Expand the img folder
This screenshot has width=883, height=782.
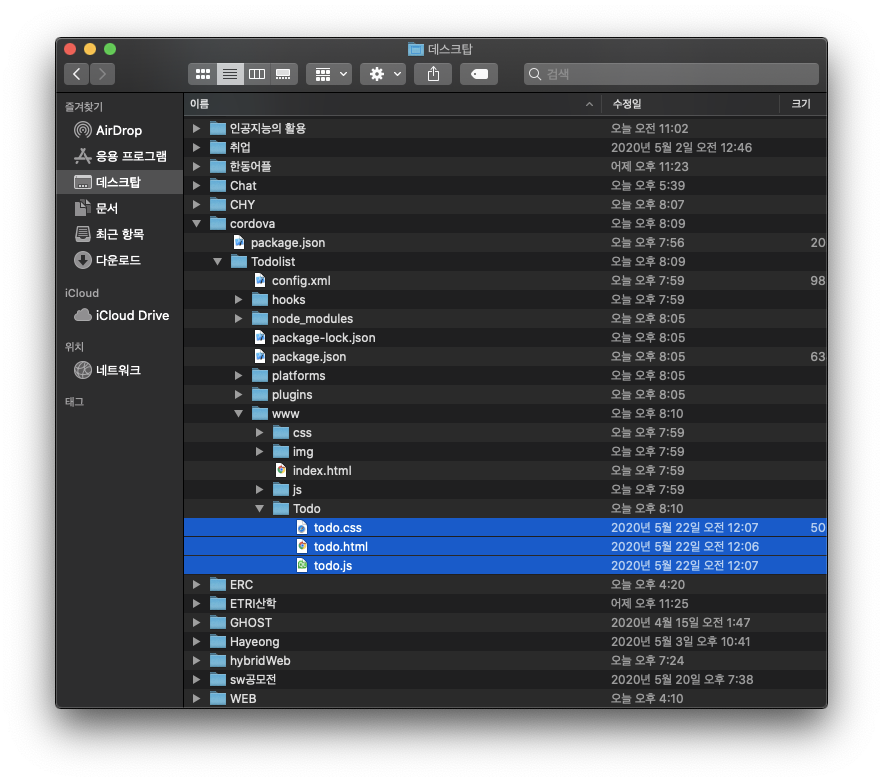[259, 452]
